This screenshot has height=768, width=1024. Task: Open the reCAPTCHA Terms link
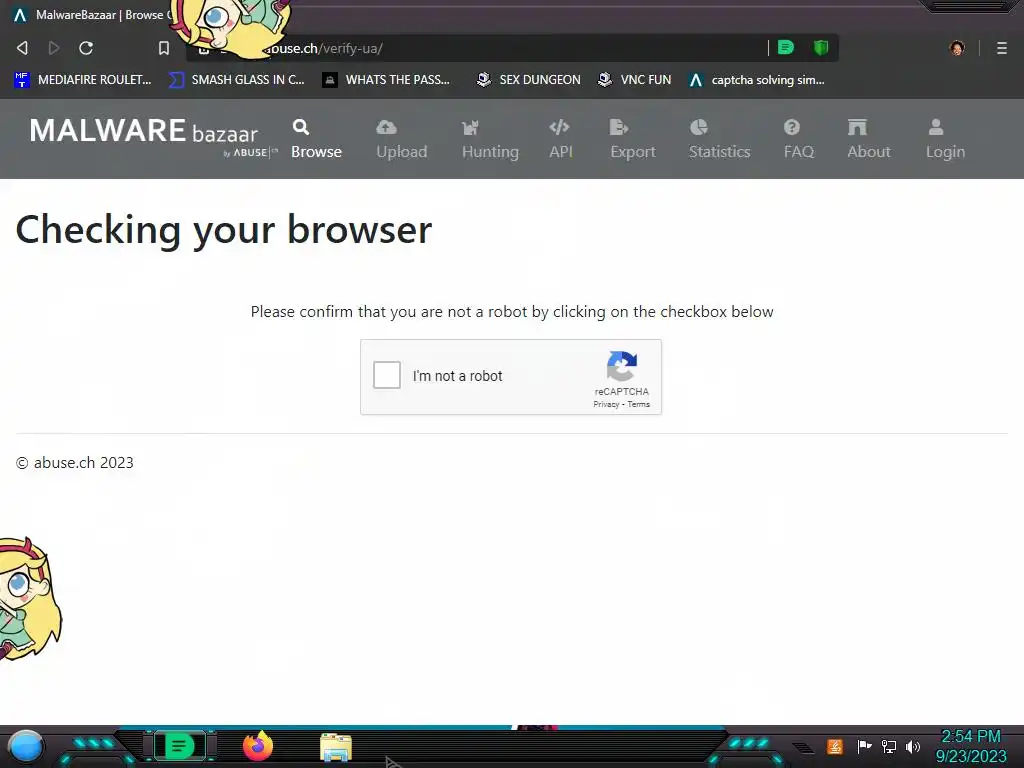[639, 404]
